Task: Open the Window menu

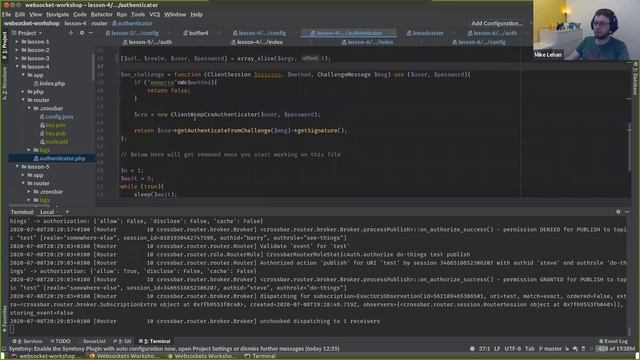Action: pyautogui.click(x=175, y=14)
